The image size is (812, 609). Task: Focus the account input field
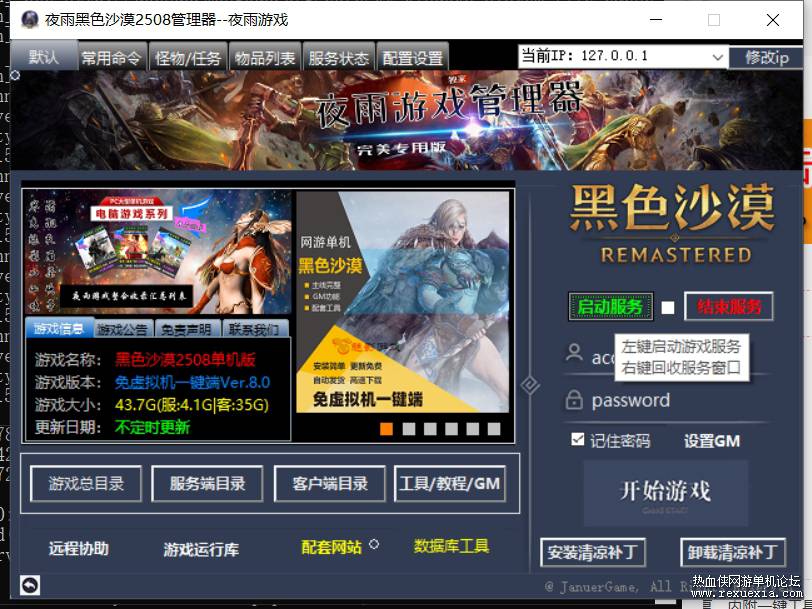[666, 356]
